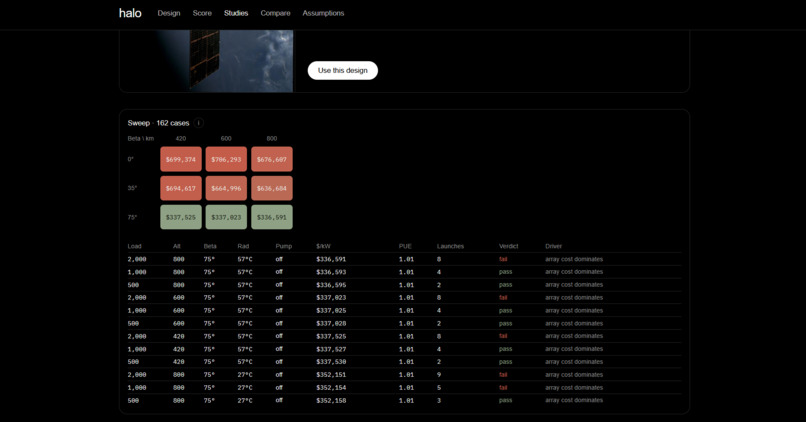Select the $694,617 heatmap cell
This screenshot has width=806, height=422.
click(181, 188)
